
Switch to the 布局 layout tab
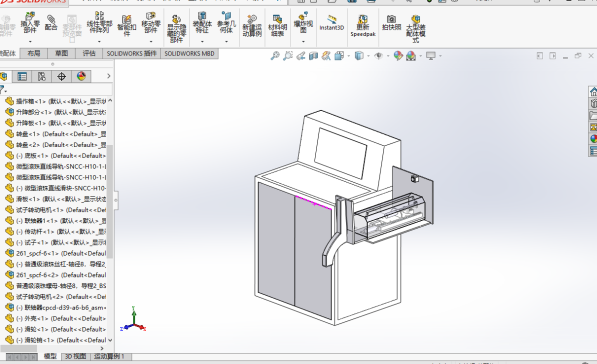click(x=34, y=54)
